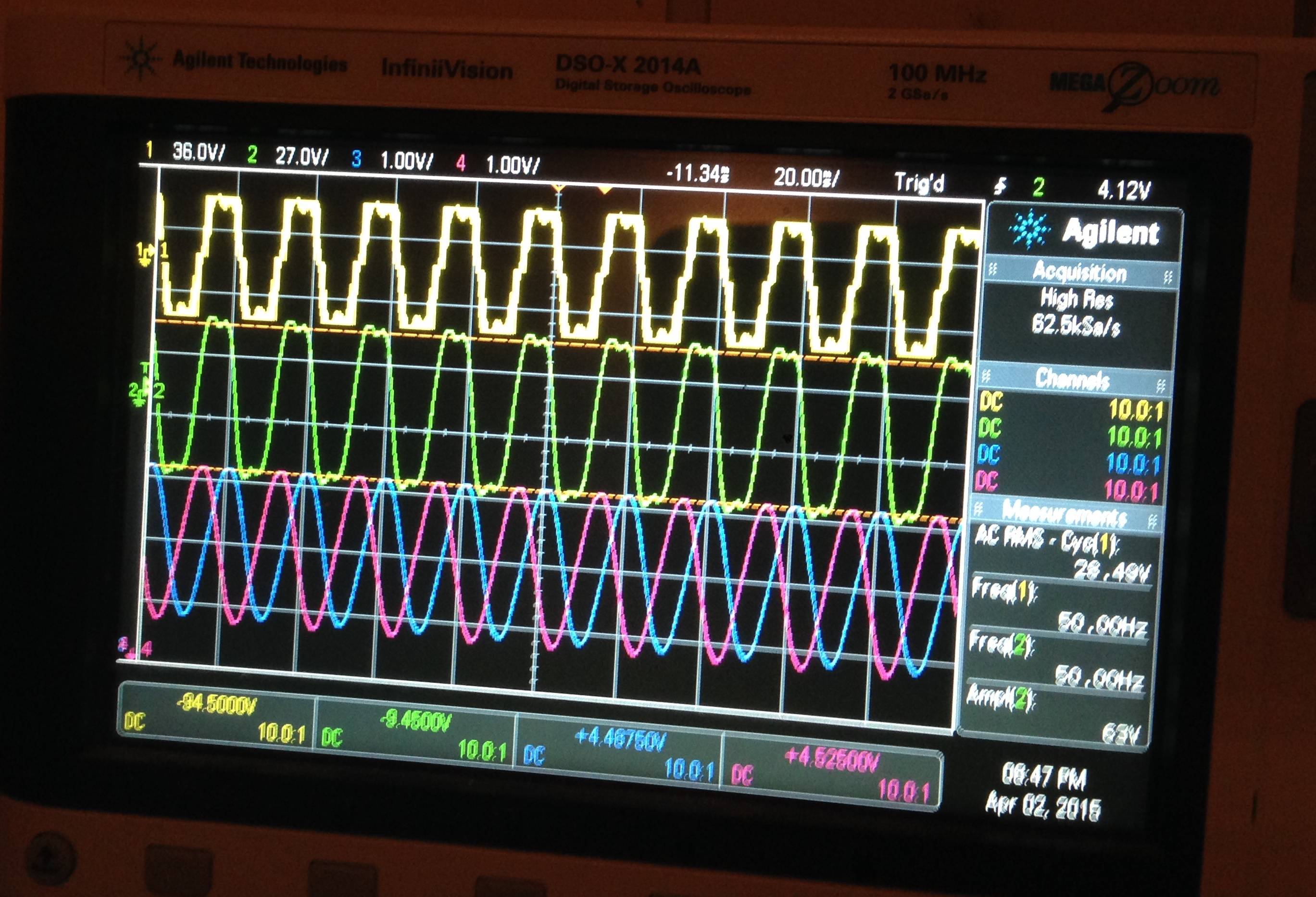Viewport: 1316px width, 897px height.
Task: Click the rising edge trigger slope icon
Action: click(x=1001, y=186)
